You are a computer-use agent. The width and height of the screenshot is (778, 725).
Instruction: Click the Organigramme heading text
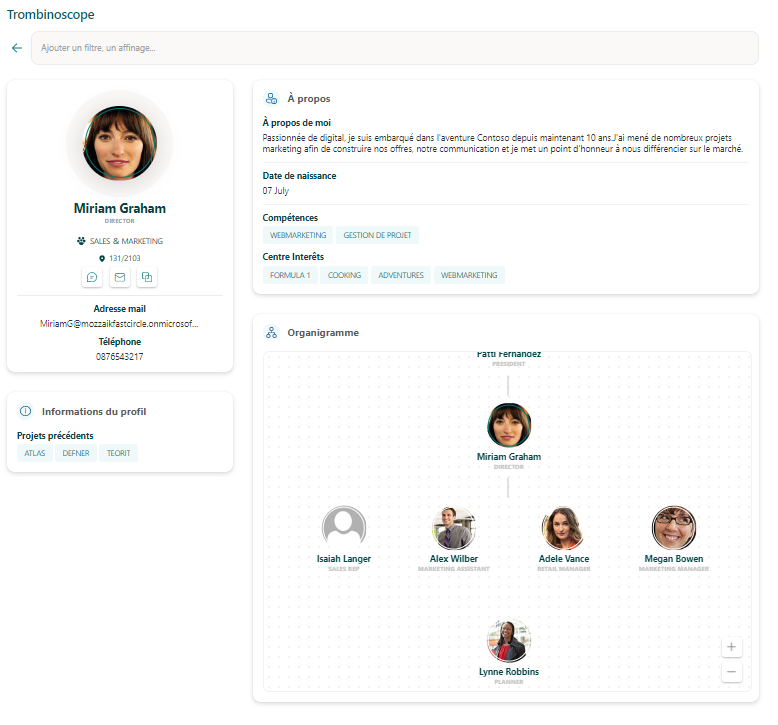click(x=323, y=332)
